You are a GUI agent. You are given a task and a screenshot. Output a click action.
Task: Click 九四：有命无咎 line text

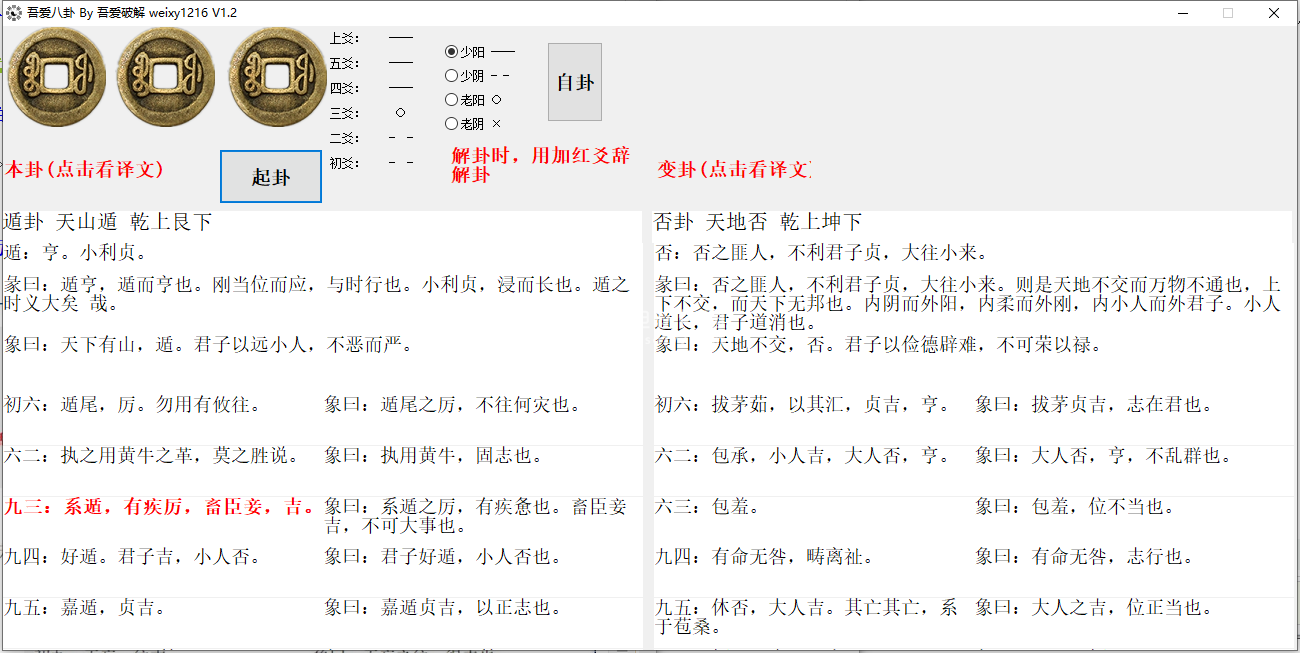point(765,557)
